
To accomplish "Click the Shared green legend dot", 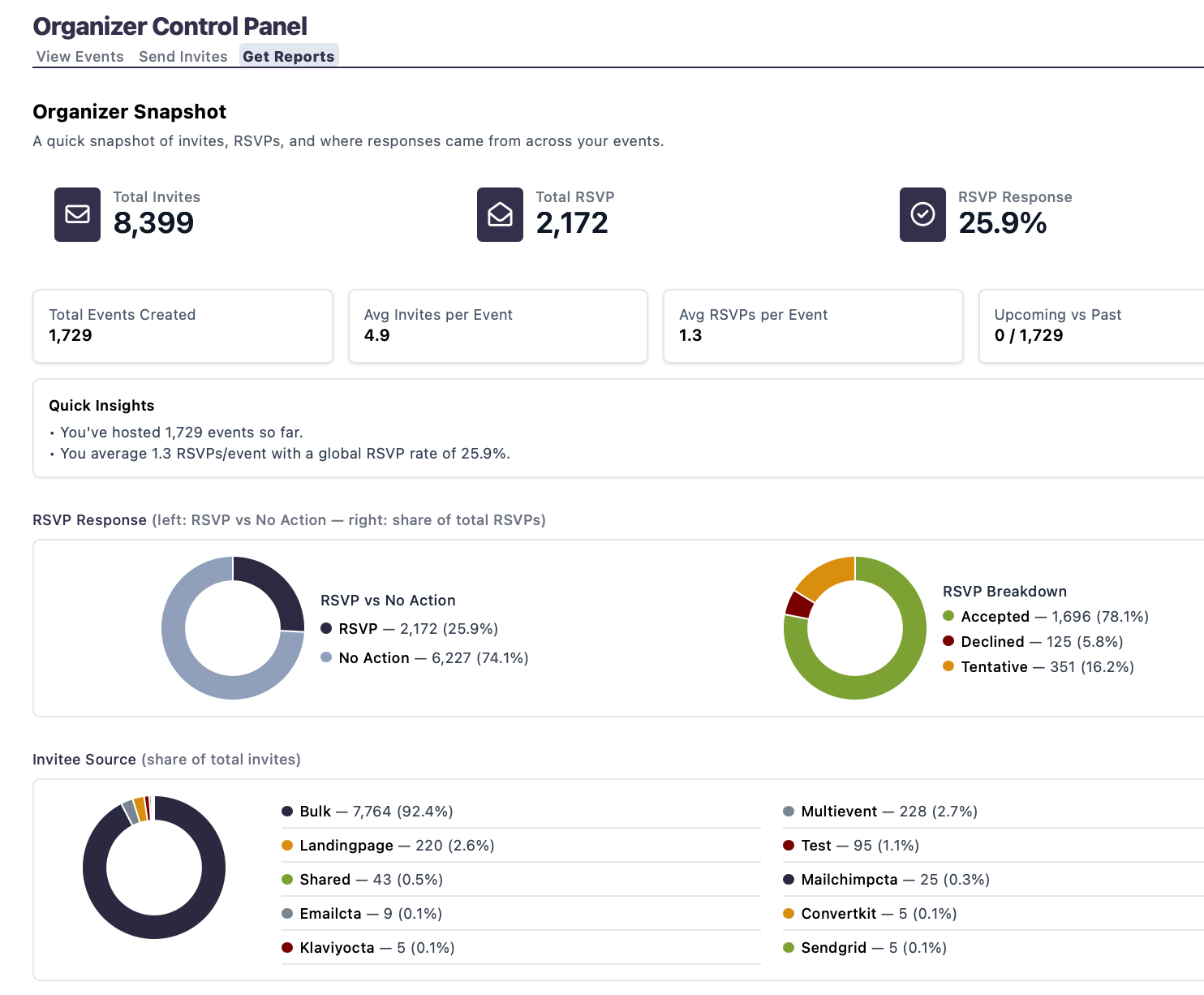I will [x=287, y=879].
